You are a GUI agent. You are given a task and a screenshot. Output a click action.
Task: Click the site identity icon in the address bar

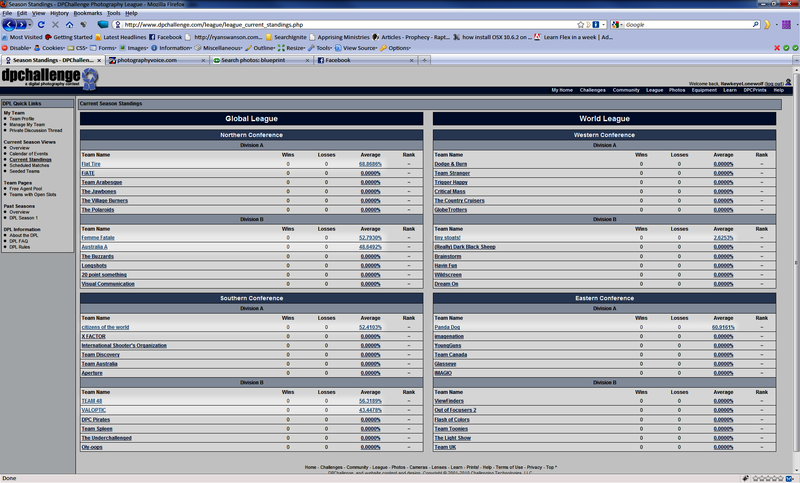(x=118, y=24)
